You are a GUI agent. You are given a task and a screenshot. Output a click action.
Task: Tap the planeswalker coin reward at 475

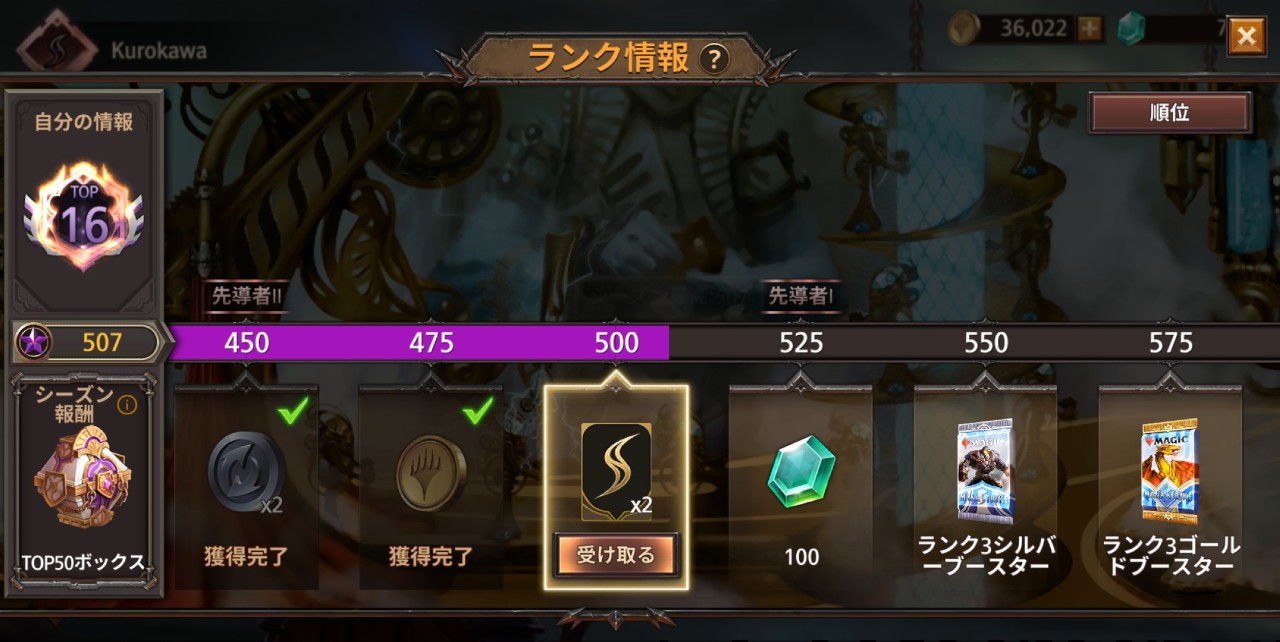click(431, 472)
